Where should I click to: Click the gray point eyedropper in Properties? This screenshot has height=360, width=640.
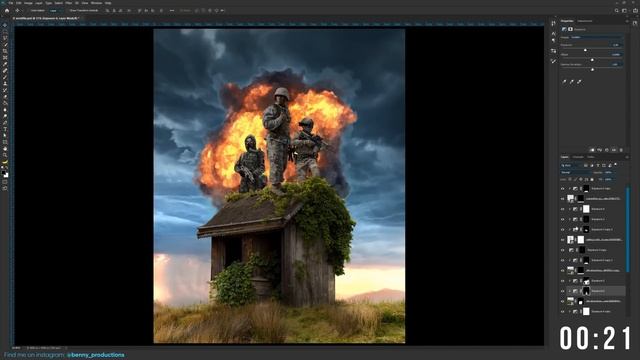point(571,82)
